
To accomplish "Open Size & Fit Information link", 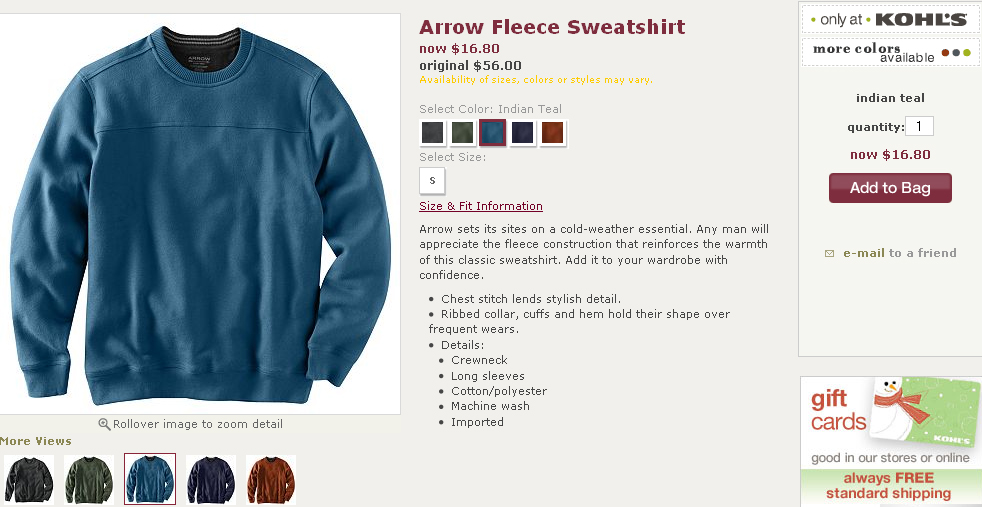I will coord(481,206).
